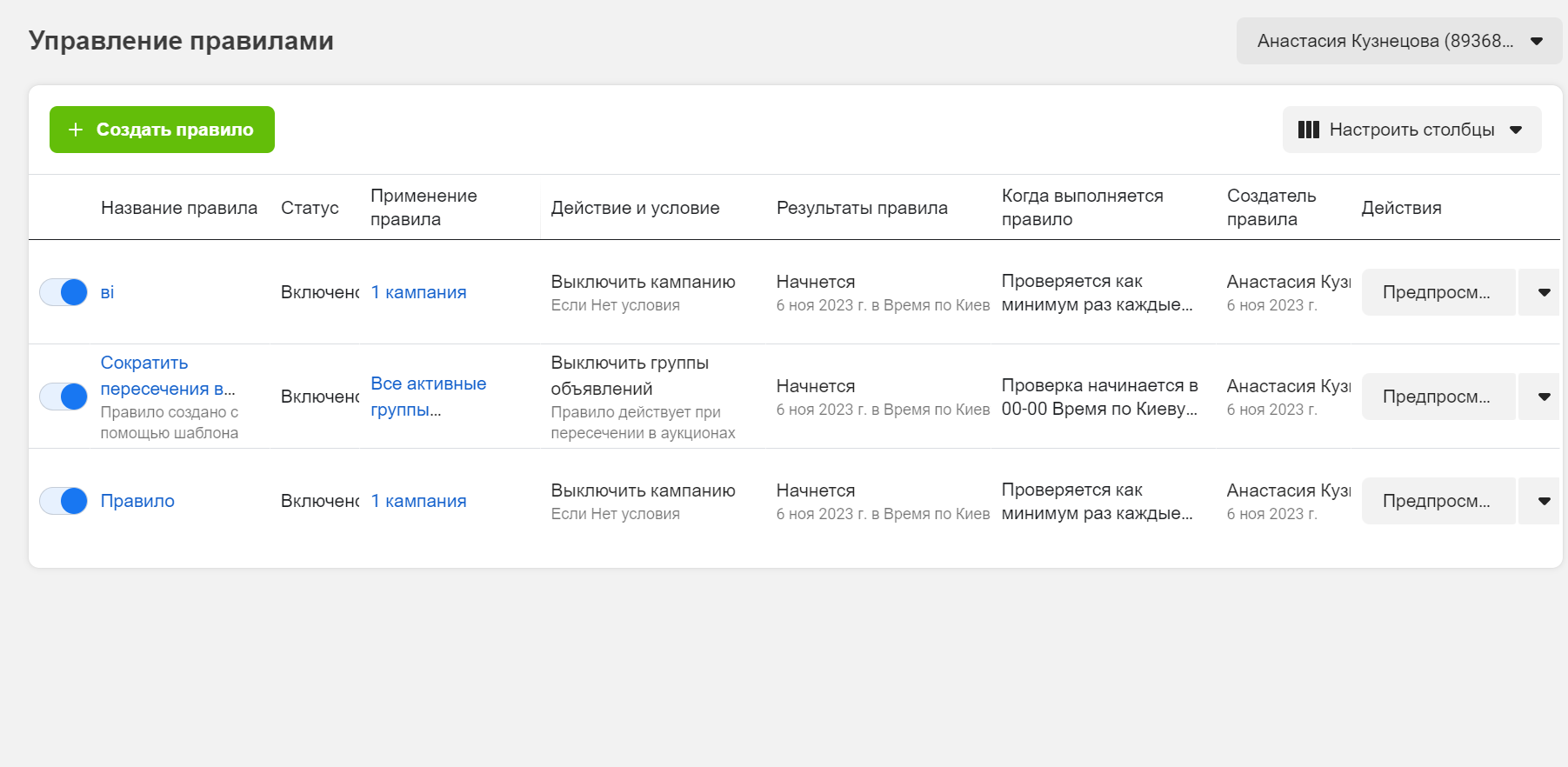Open the Анастасия Кузнецова account dropdown
The height and width of the screenshot is (767, 1568).
click(1398, 41)
